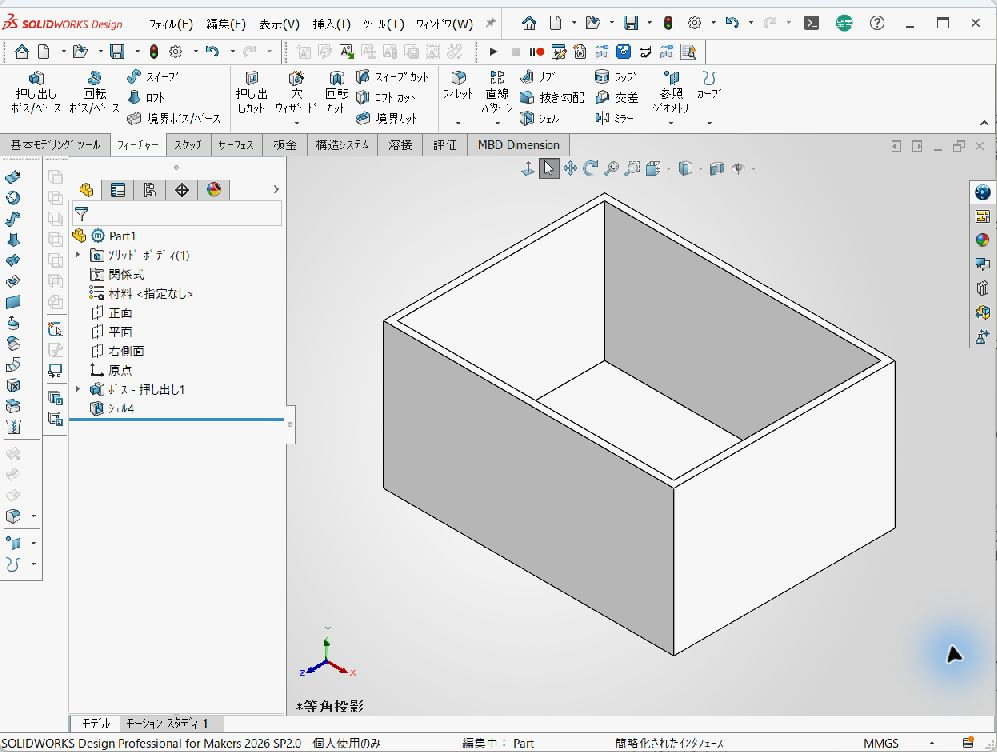Image resolution: width=997 pixels, height=752 pixels.
Task: Click the Extruded Cut tool
Action: tap(251, 92)
